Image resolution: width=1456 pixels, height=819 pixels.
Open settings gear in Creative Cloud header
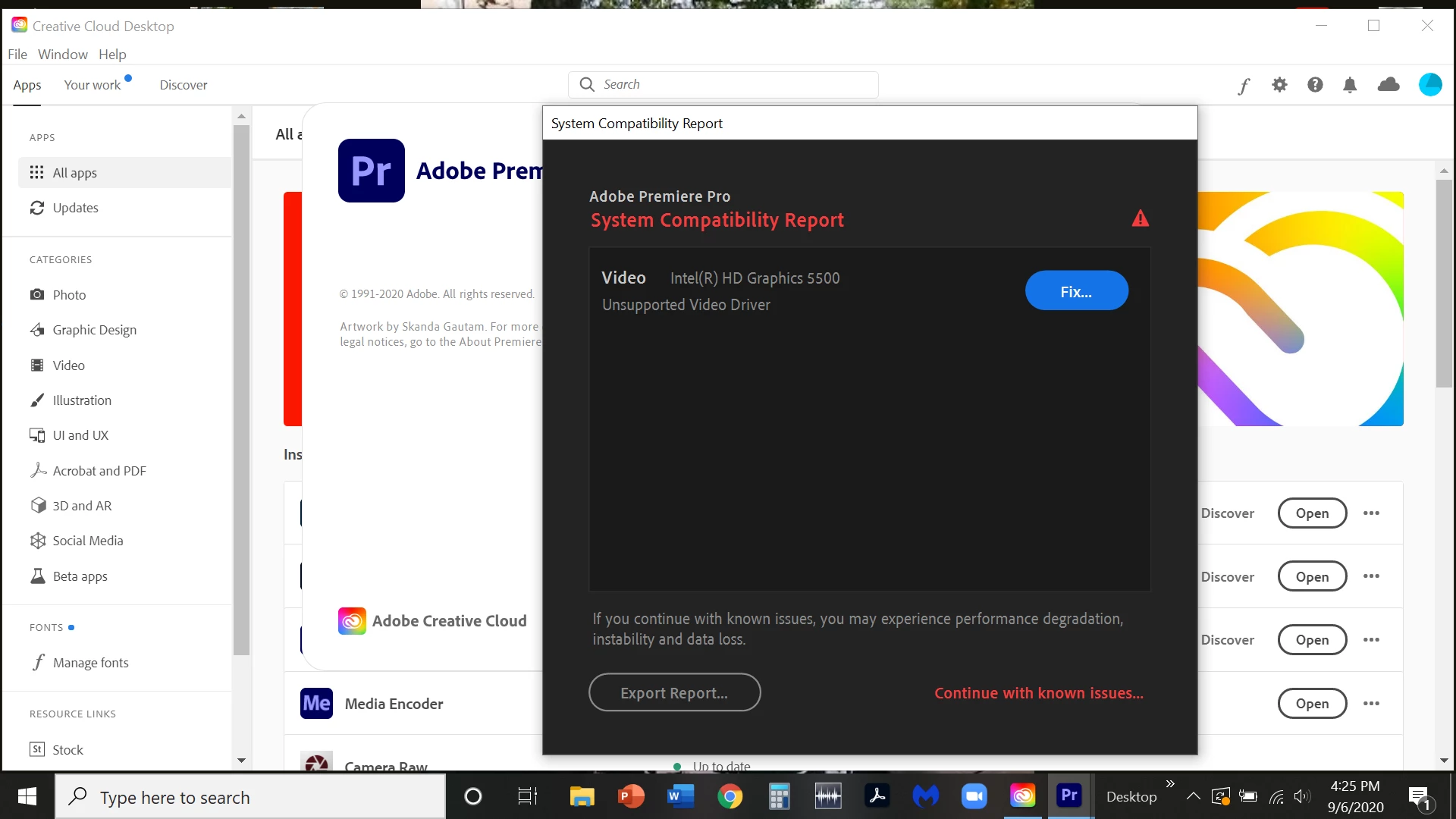click(1279, 85)
